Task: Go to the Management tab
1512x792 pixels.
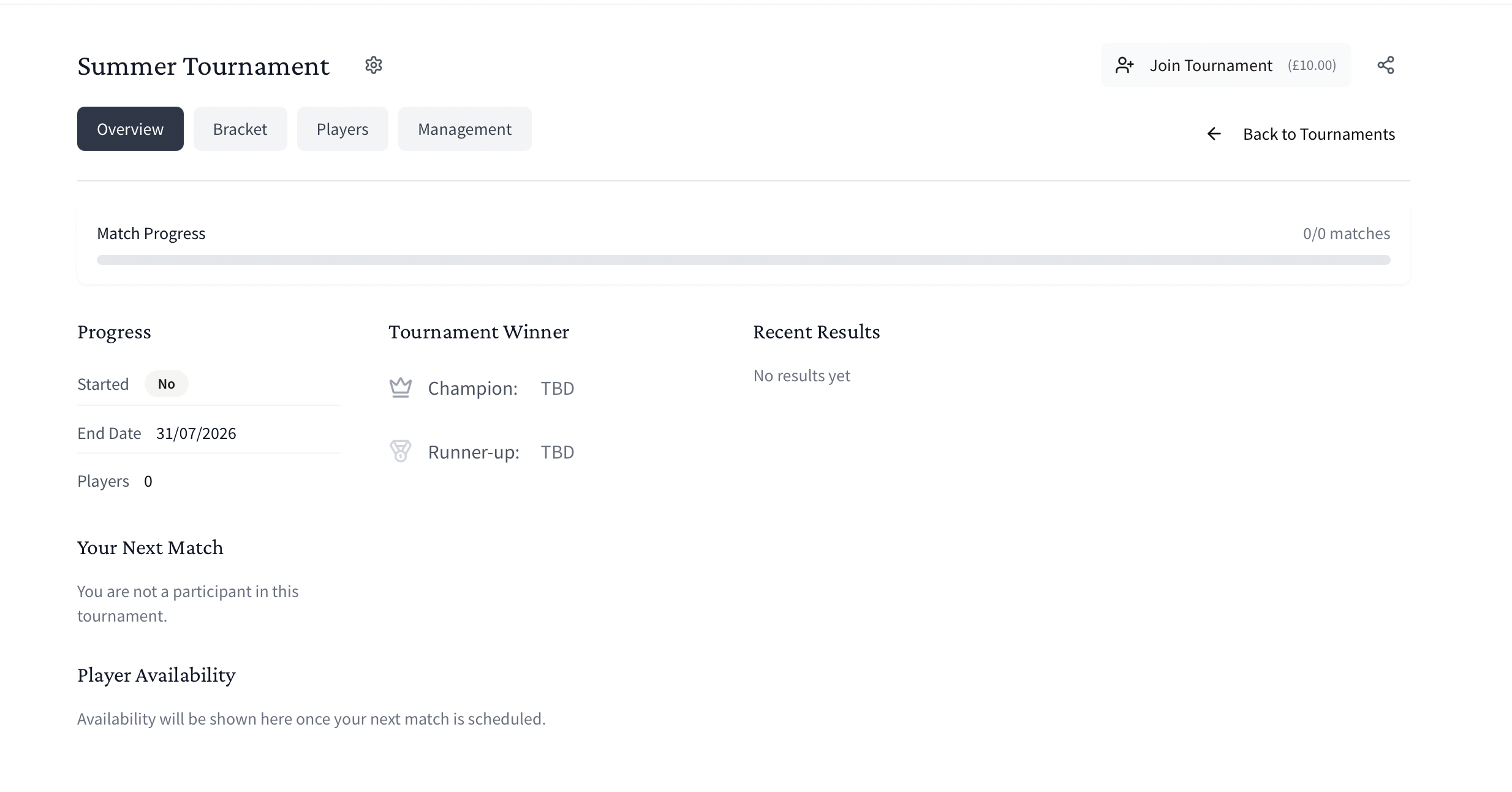Action: click(465, 129)
